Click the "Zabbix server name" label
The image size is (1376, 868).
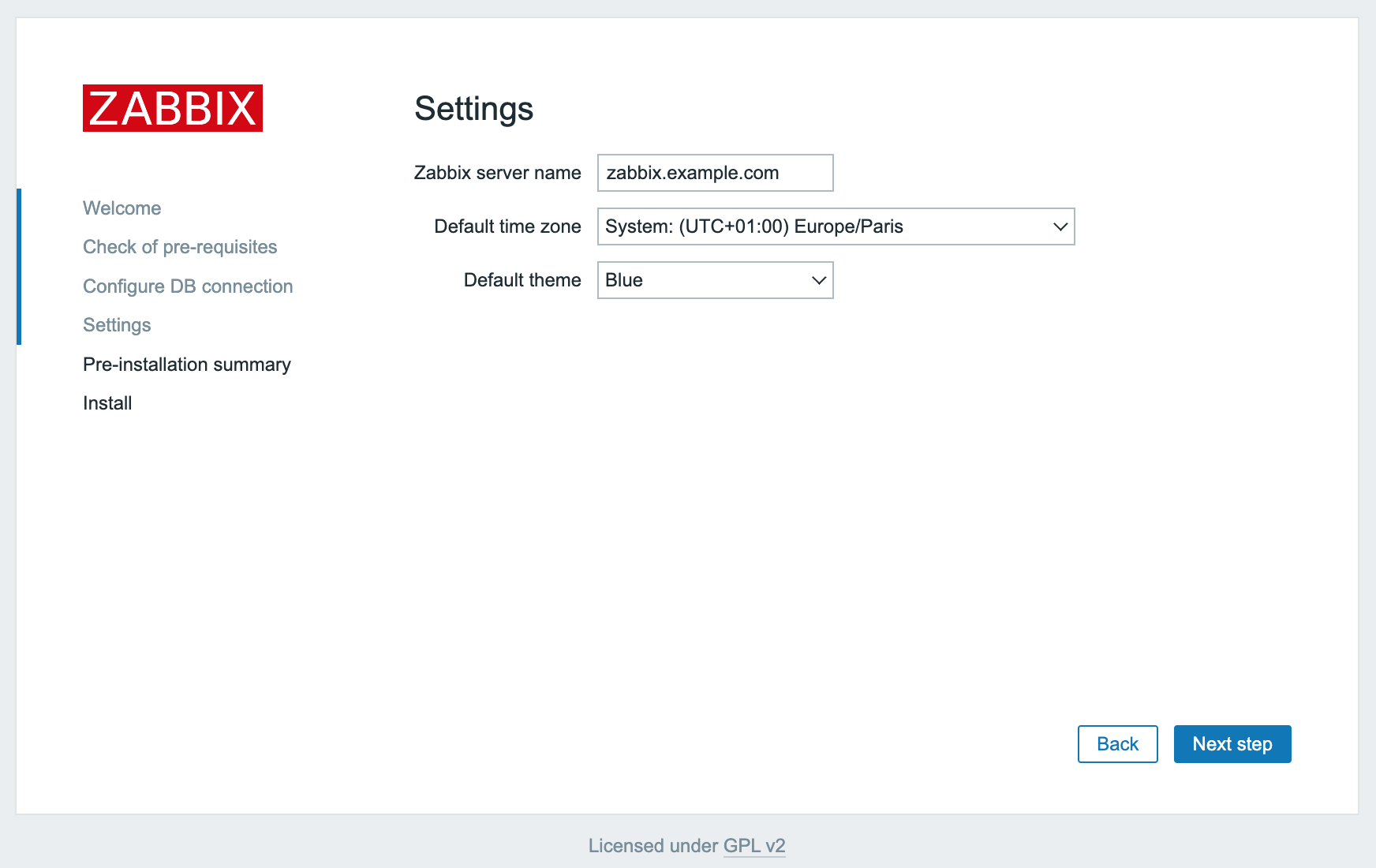click(x=497, y=173)
